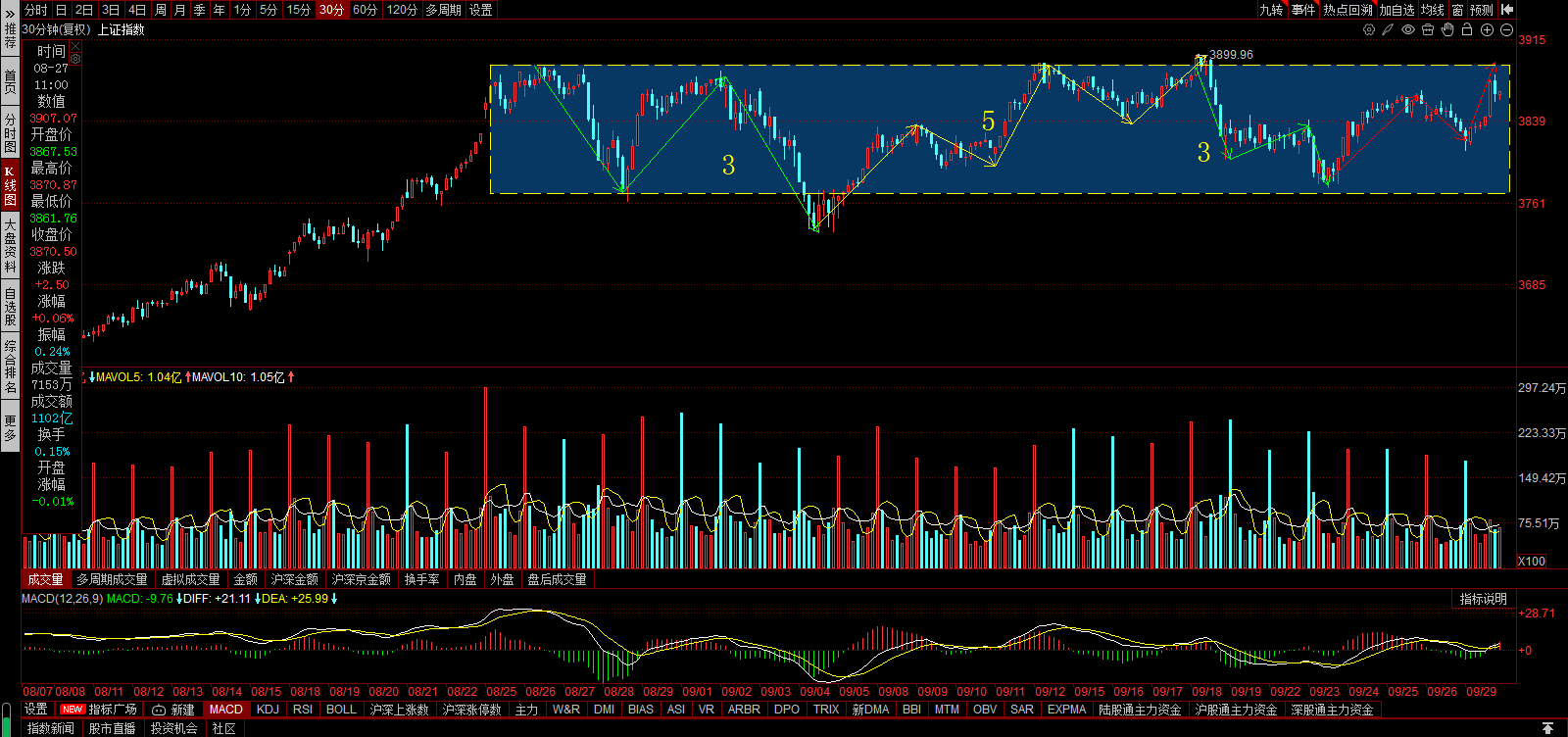Screen dimensions: 1568x737
Task: Select the 5分 period
Action: [269, 10]
